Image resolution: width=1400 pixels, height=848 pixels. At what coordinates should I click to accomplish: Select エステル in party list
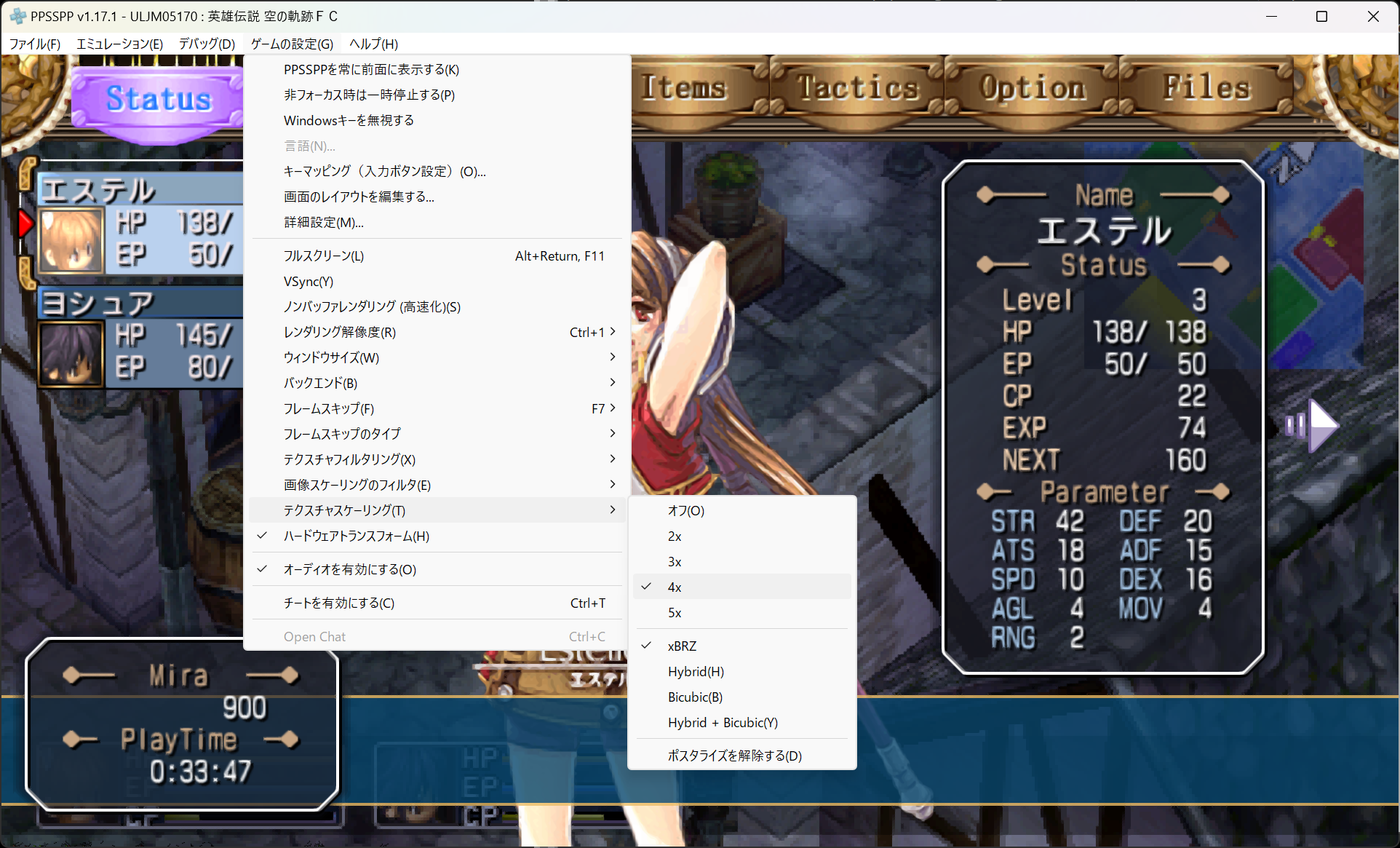click(140, 223)
